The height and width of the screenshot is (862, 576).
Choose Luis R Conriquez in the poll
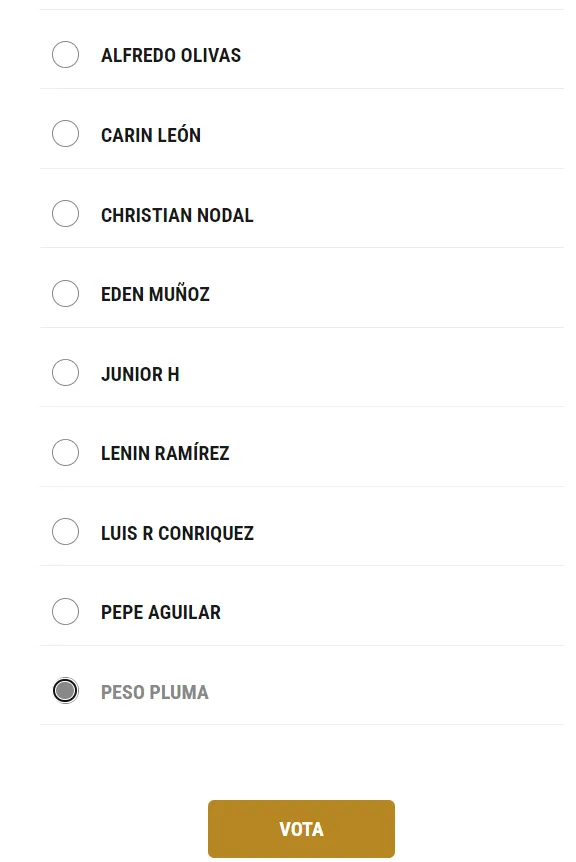coord(66,531)
